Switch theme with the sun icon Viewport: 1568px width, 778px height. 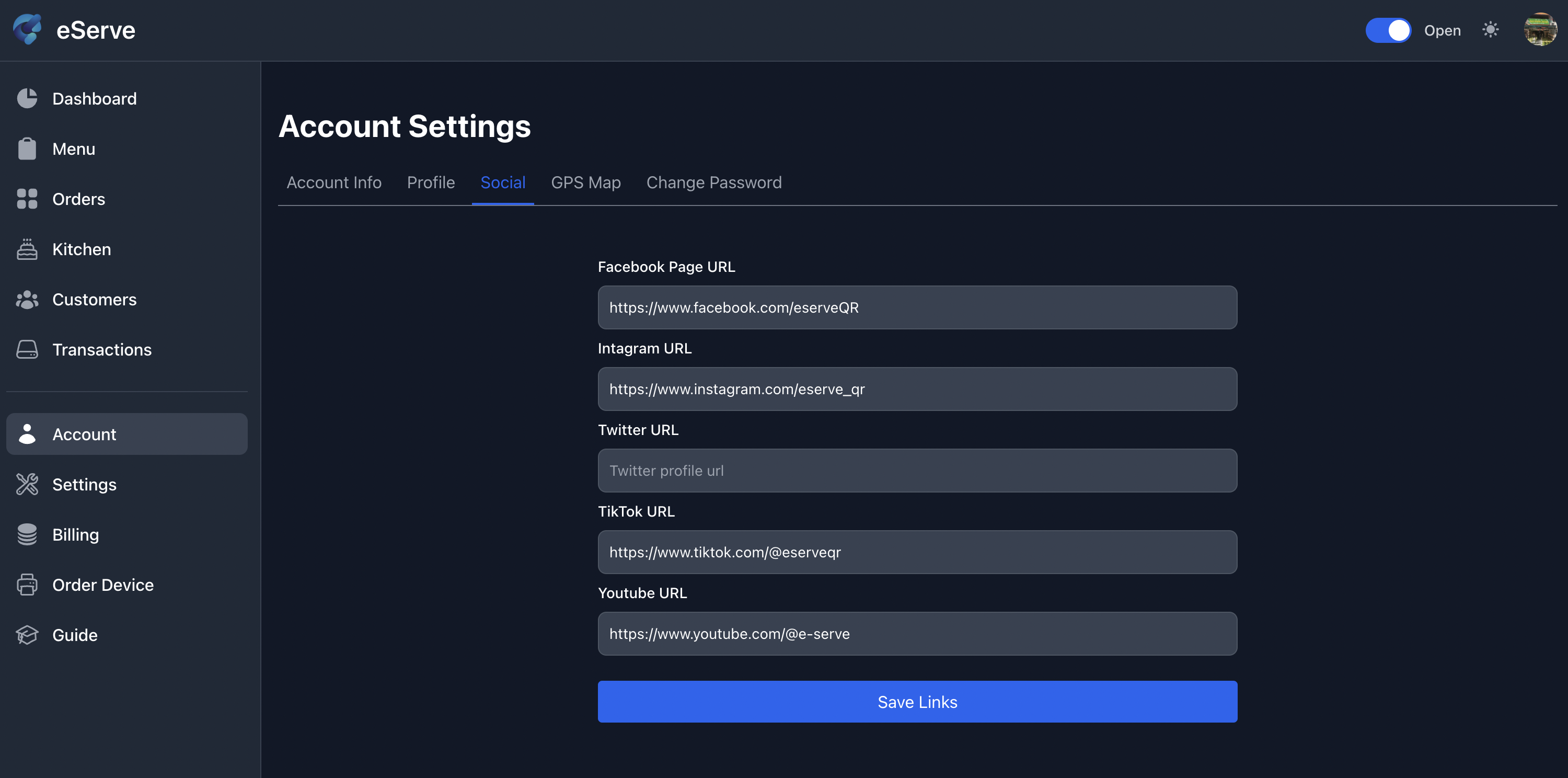pos(1490,30)
